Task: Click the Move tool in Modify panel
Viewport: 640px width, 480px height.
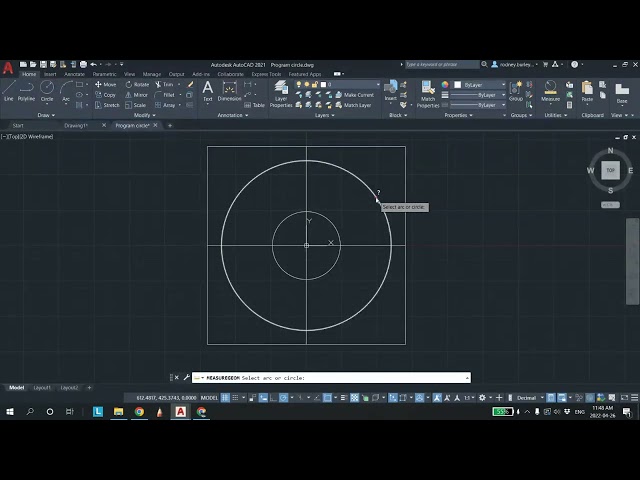Action: tap(106, 84)
